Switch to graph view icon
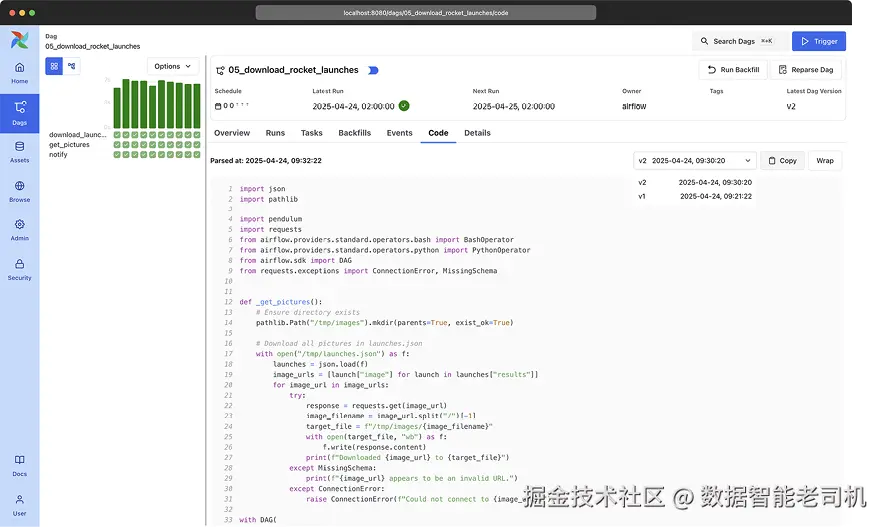 [x=72, y=66]
